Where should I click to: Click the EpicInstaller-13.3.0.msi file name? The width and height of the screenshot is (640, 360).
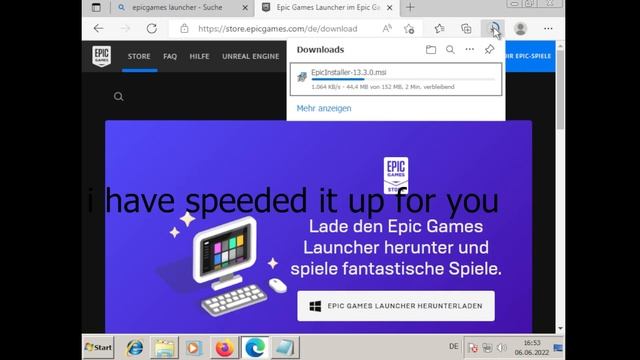(349, 72)
